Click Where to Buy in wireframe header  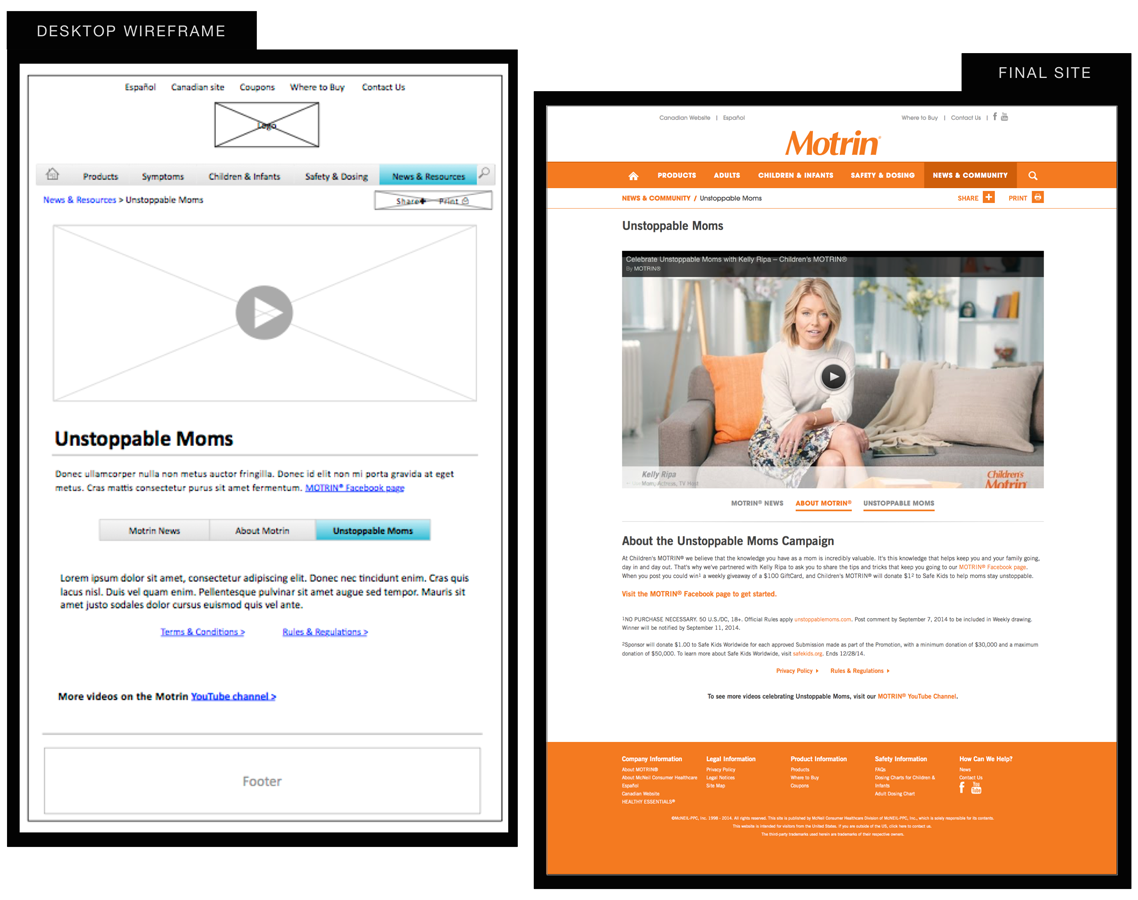pyautogui.click(x=317, y=87)
